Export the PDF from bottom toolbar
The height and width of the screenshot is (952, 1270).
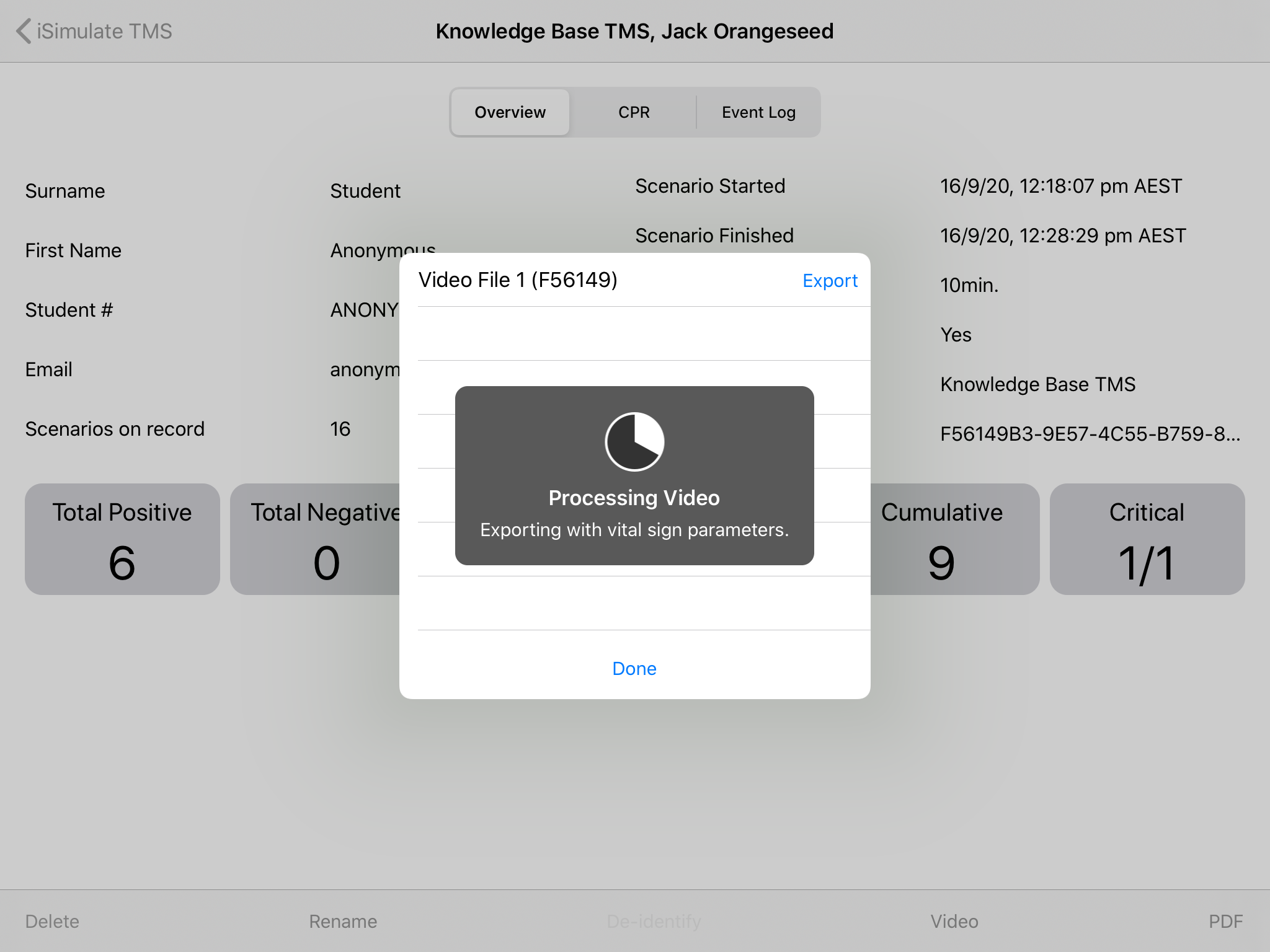pos(1225,922)
